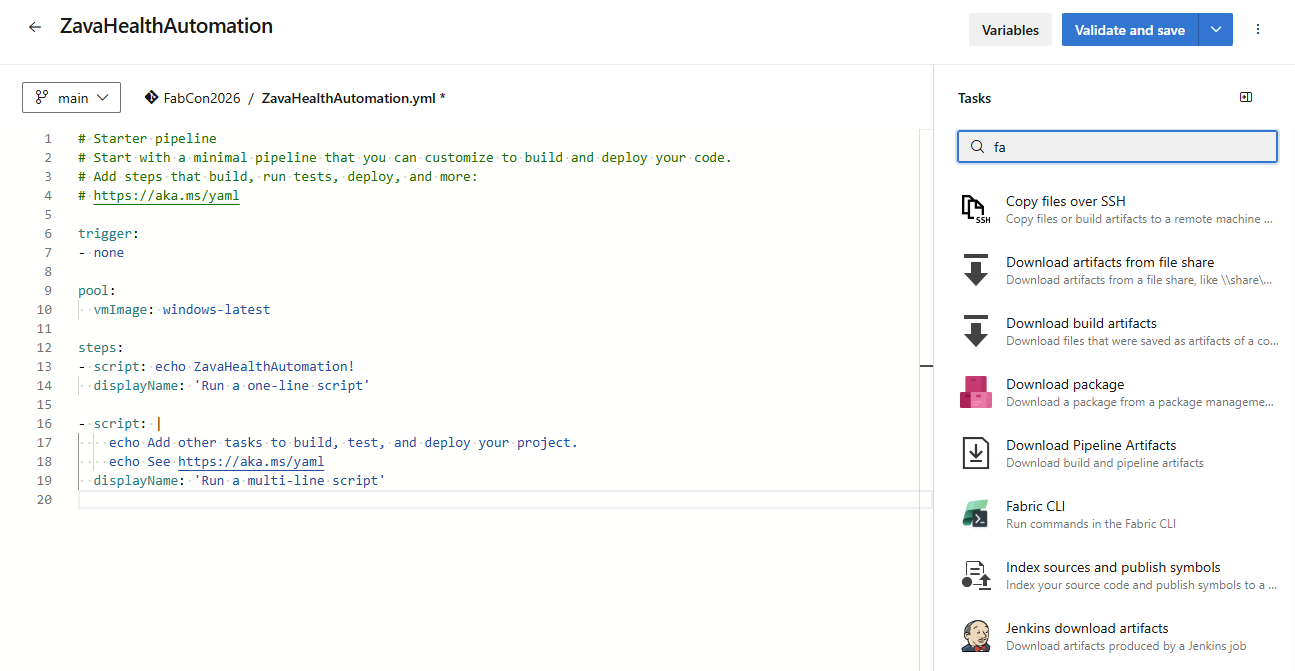Click the Download artifacts from file share icon
The width and height of the screenshot is (1295, 671).
[x=975, y=269]
